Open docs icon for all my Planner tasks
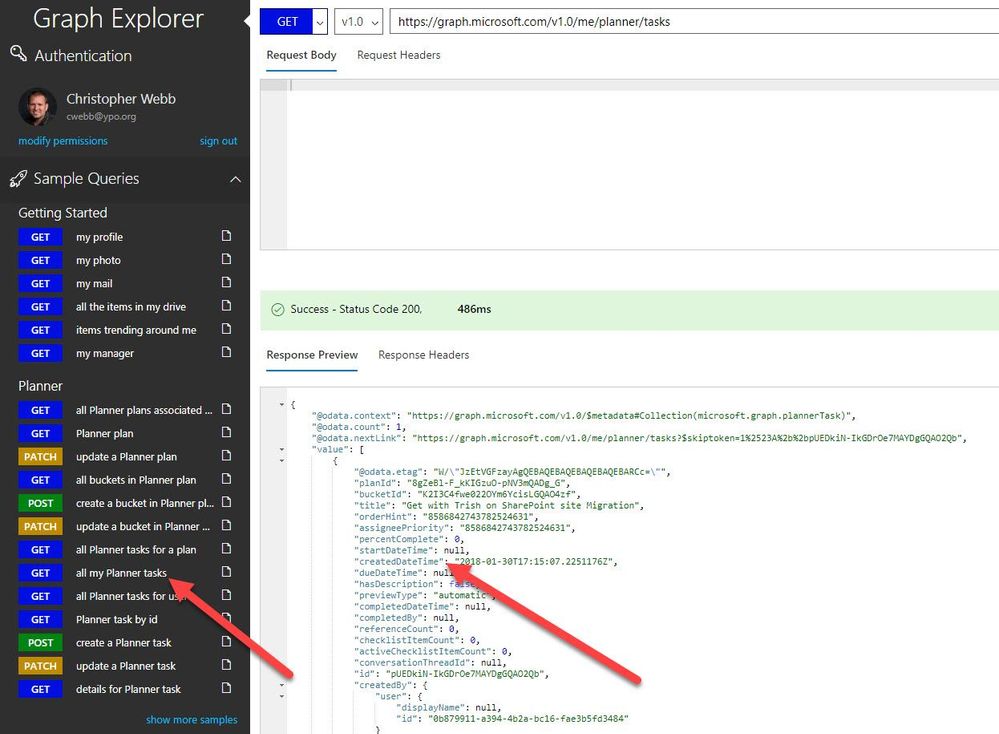 click(x=226, y=572)
